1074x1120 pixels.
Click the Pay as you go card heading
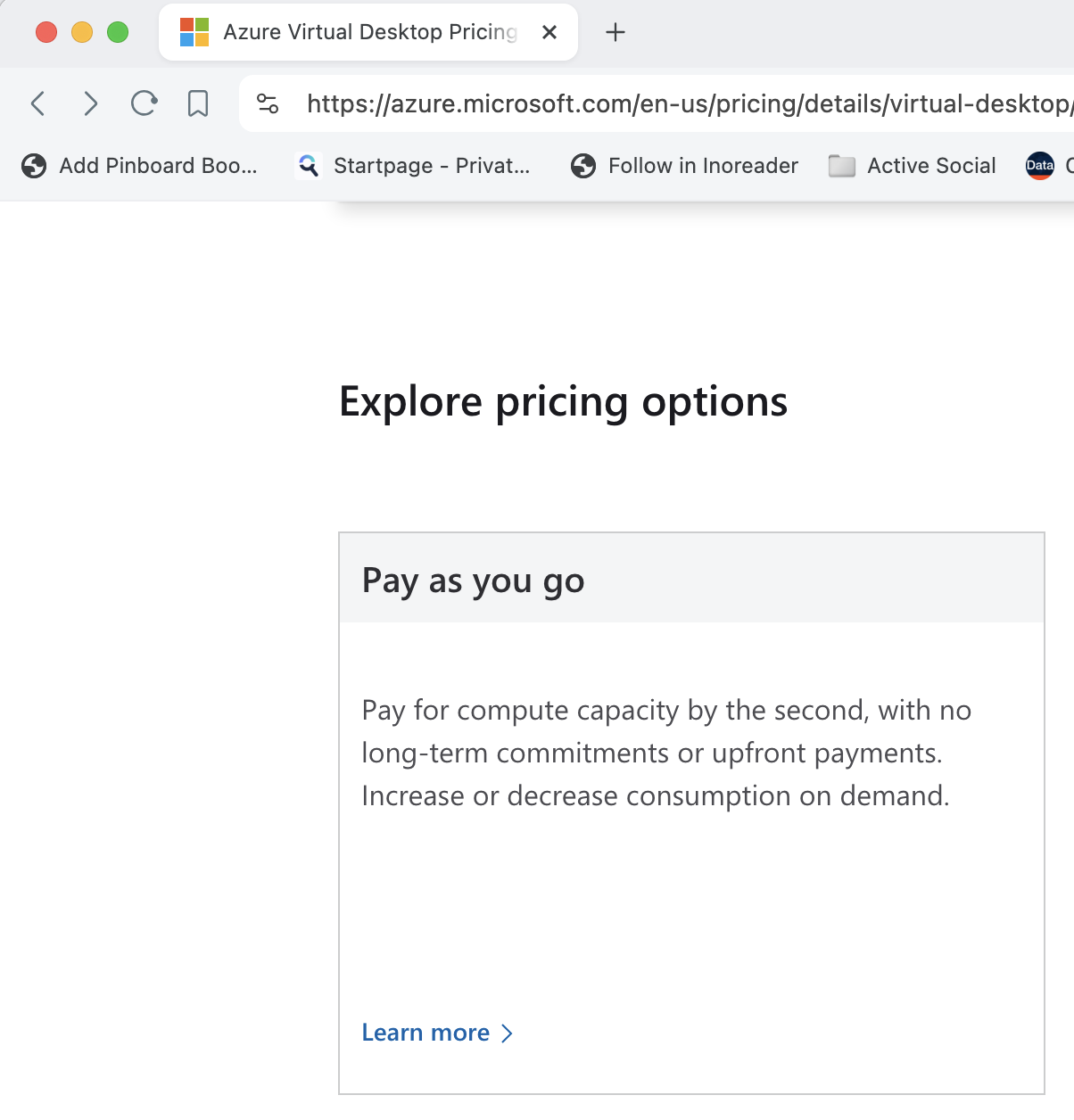(x=473, y=581)
